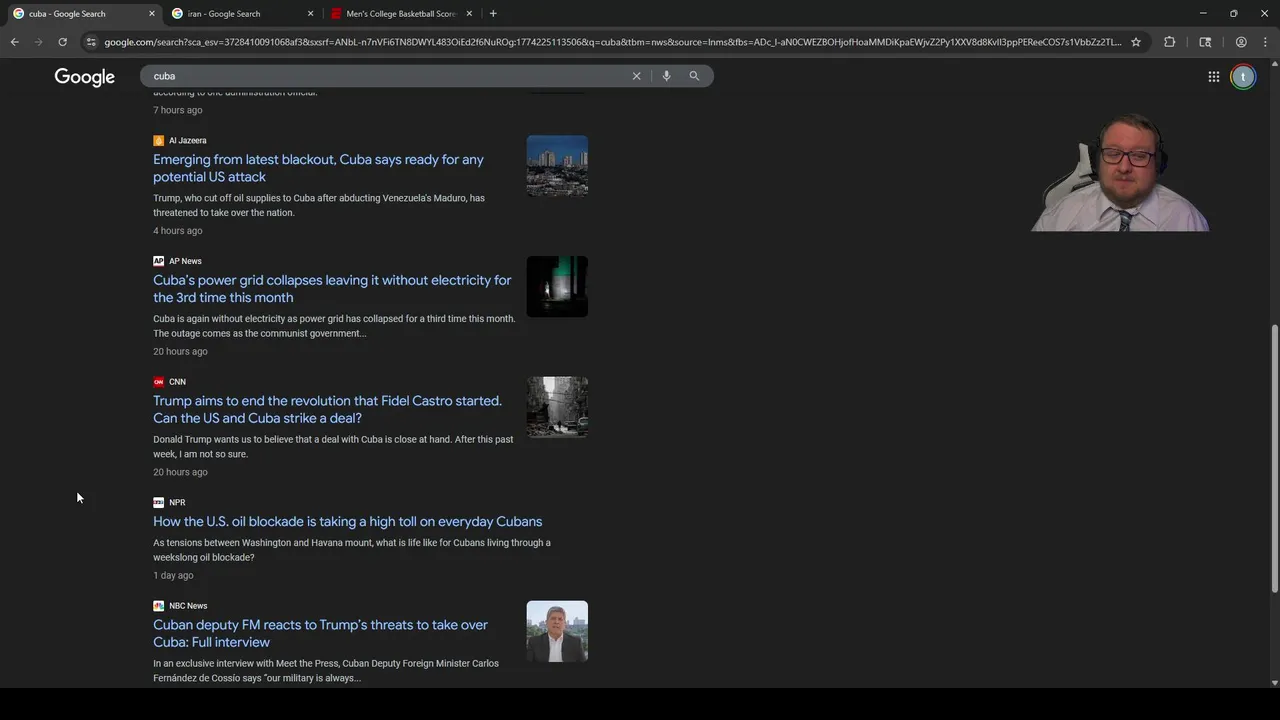
Task: Go back using browser back arrow
Action: 14,42
